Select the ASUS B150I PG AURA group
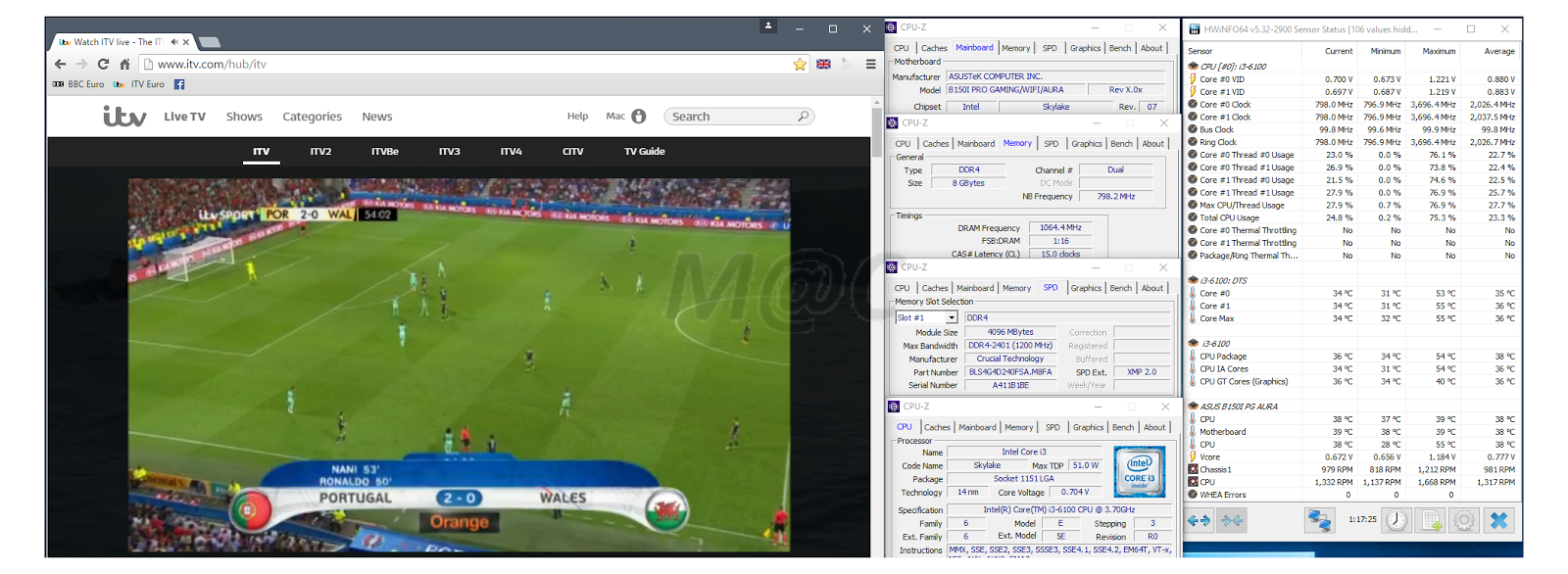 1239,407
